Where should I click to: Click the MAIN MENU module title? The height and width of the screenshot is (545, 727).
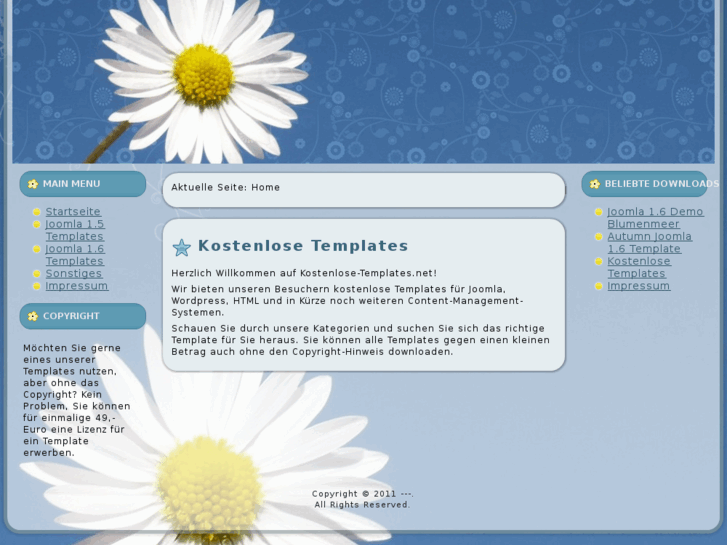pyautogui.click(x=71, y=184)
